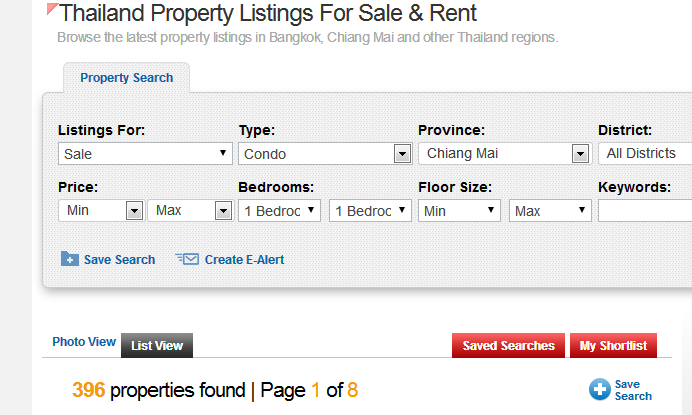The height and width of the screenshot is (415, 692).
Task: Select the List View tab
Action: [x=157, y=345]
